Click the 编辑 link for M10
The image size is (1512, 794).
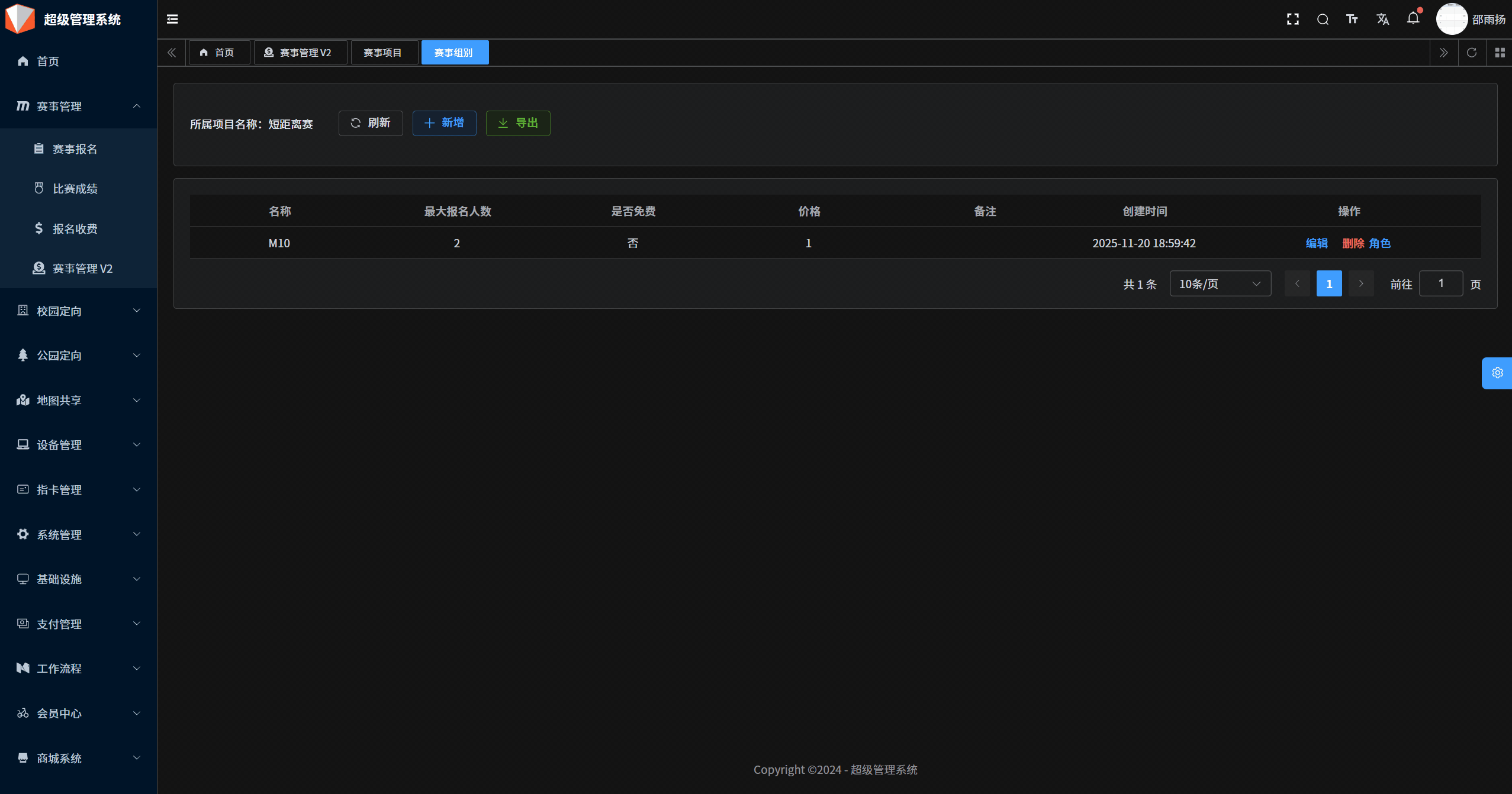coord(1317,243)
